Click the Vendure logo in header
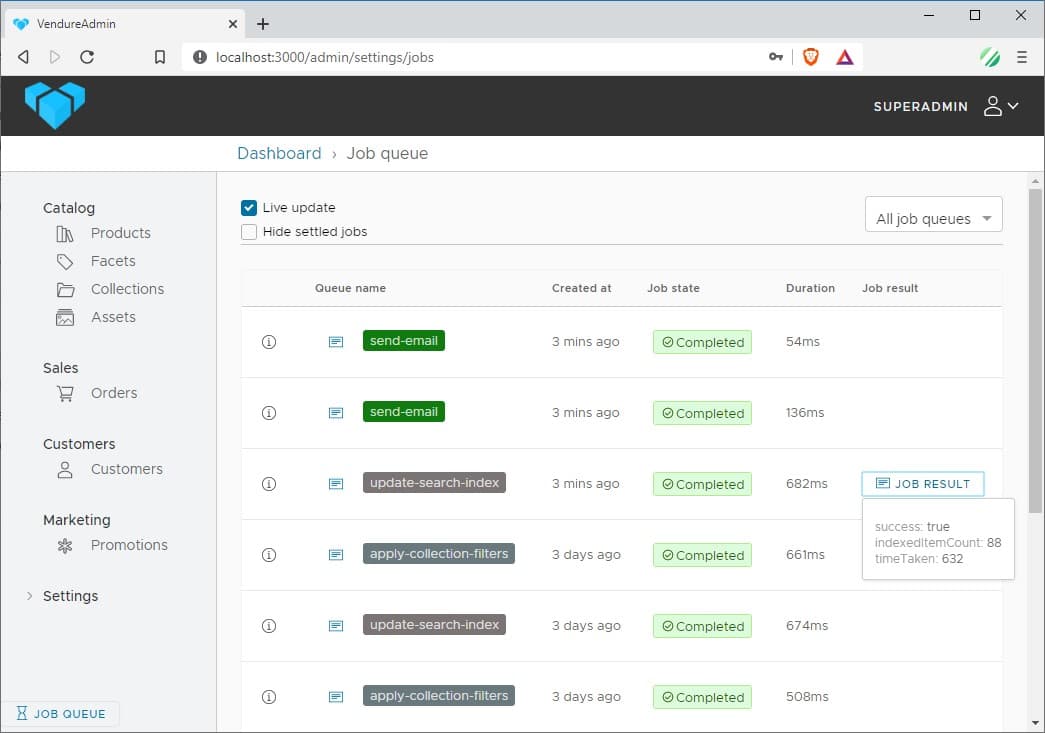Screen dimensions: 1045x733 [x=55, y=105]
